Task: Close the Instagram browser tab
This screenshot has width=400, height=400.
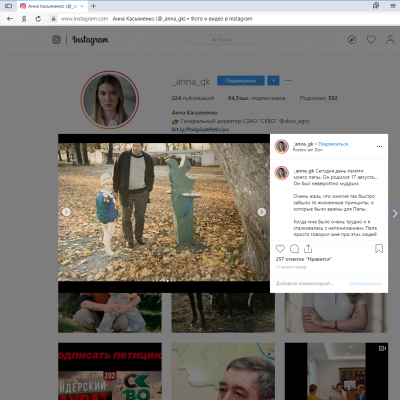Action: coord(82,6)
